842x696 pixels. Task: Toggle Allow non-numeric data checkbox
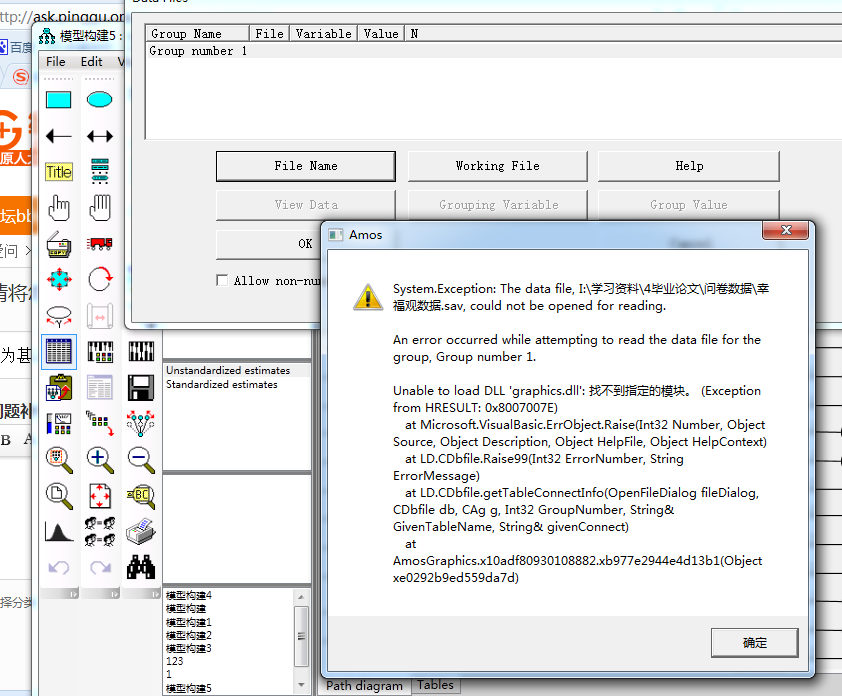(x=222, y=280)
